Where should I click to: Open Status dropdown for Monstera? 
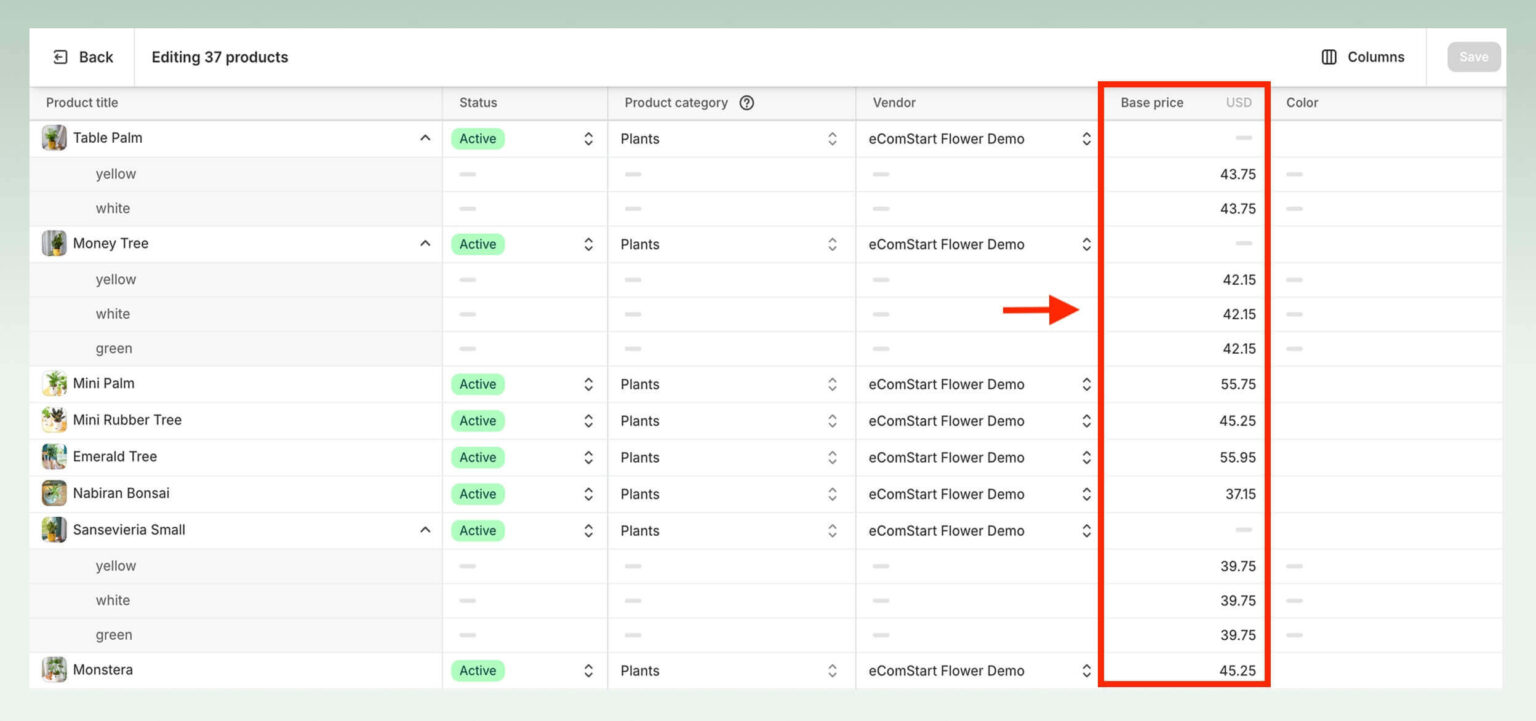click(588, 671)
